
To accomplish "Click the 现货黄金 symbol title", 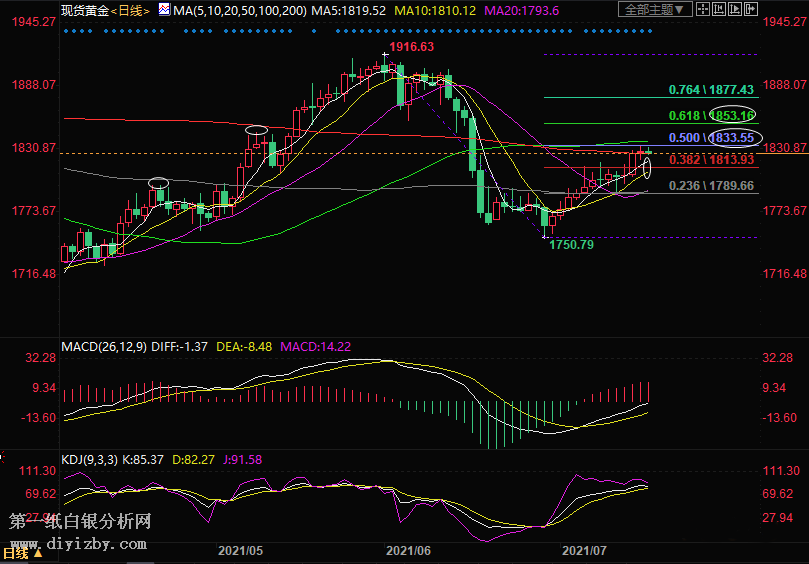I will click(82, 10).
